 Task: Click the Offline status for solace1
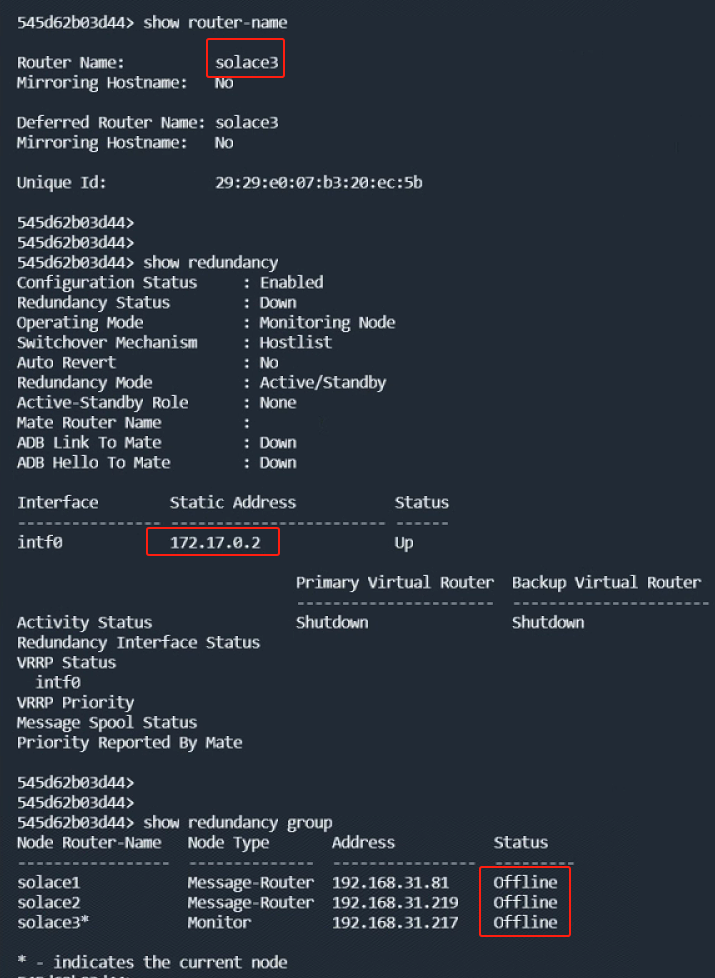pos(525,883)
